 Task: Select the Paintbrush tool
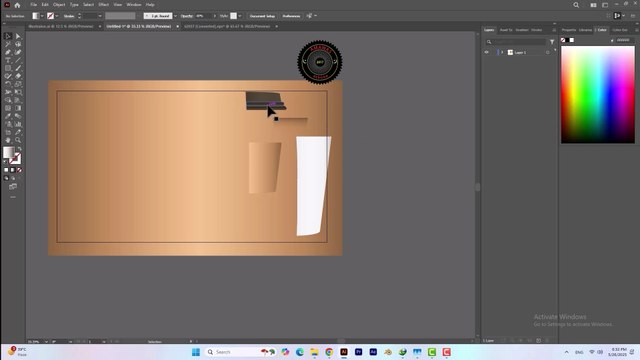coord(18,68)
